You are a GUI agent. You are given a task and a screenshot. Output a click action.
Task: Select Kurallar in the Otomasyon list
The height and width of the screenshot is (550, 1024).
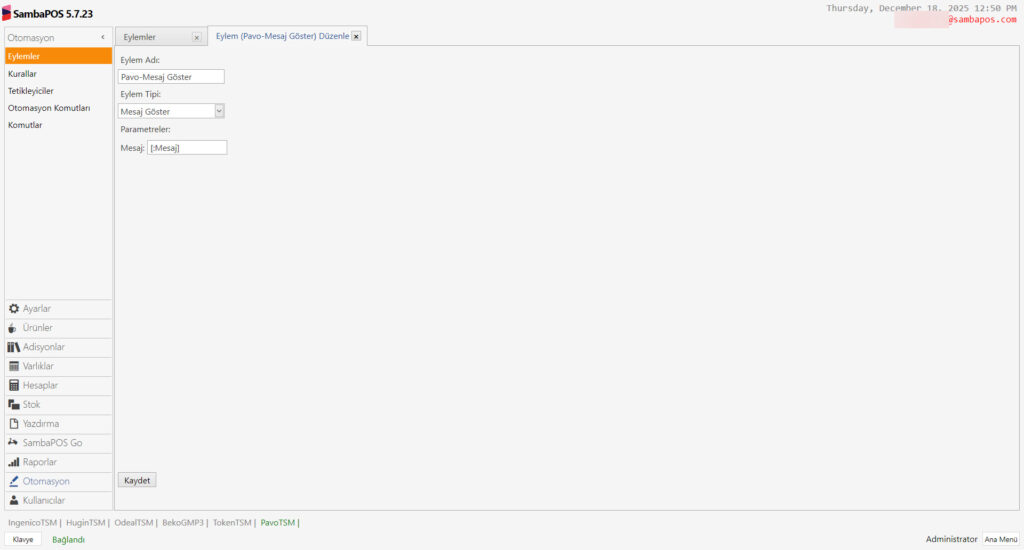[x=23, y=74]
